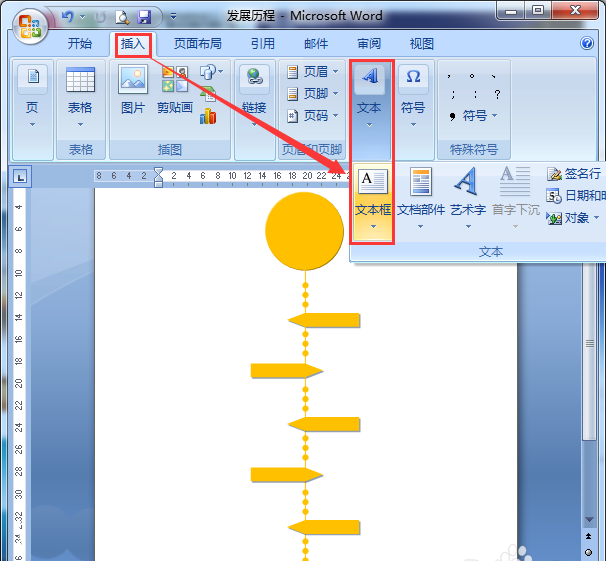
Task: Insert a chart with bar chart icon
Action: click(208, 116)
